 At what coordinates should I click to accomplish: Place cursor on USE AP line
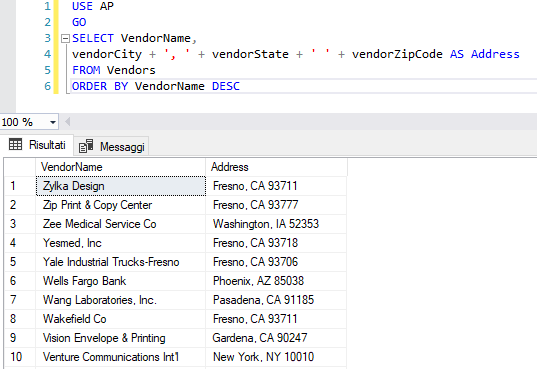tap(93, 6)
